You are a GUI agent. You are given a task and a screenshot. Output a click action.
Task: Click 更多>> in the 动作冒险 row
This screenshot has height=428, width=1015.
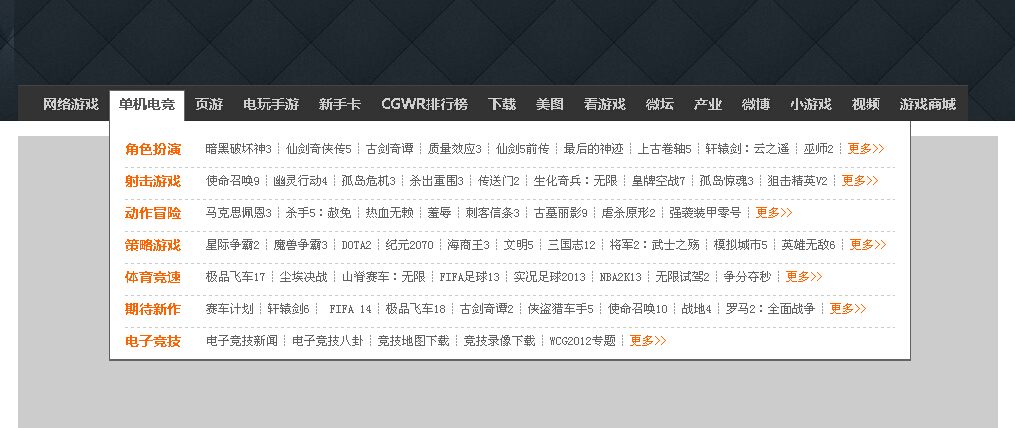pyautogui.click(x=774, y=212)
